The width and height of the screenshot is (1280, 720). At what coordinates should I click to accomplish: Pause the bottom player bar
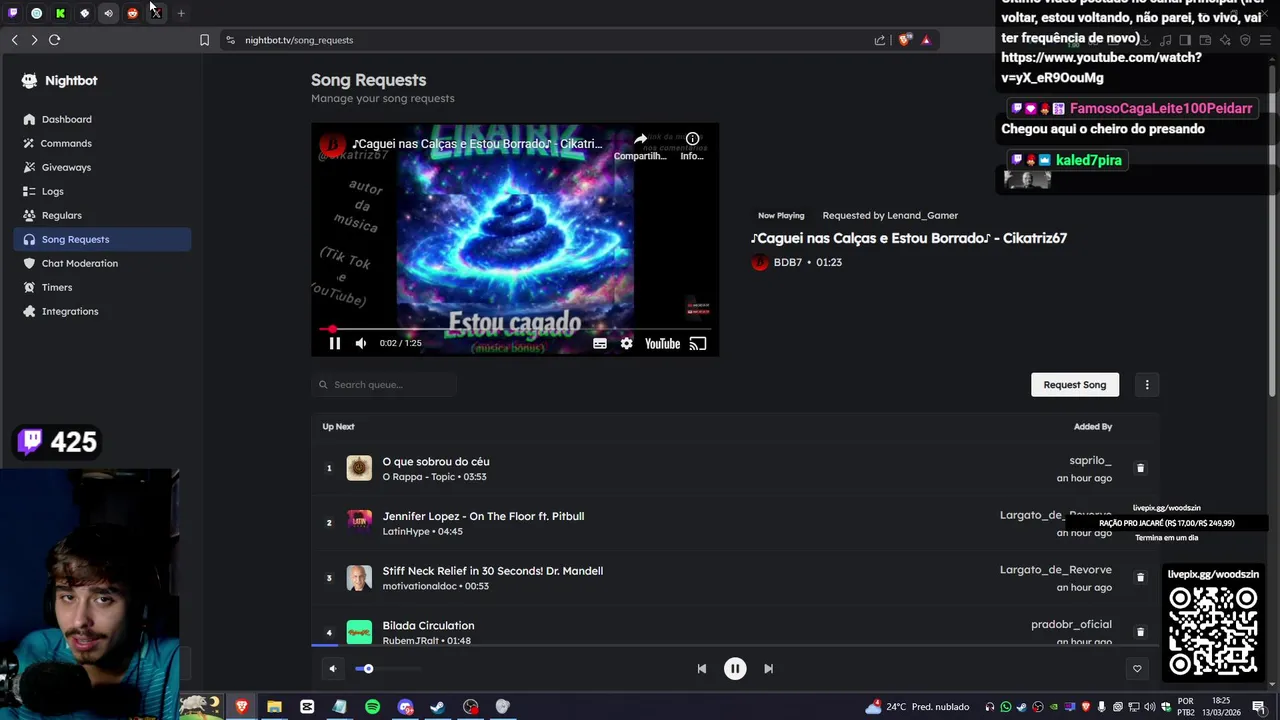(735, 669)
